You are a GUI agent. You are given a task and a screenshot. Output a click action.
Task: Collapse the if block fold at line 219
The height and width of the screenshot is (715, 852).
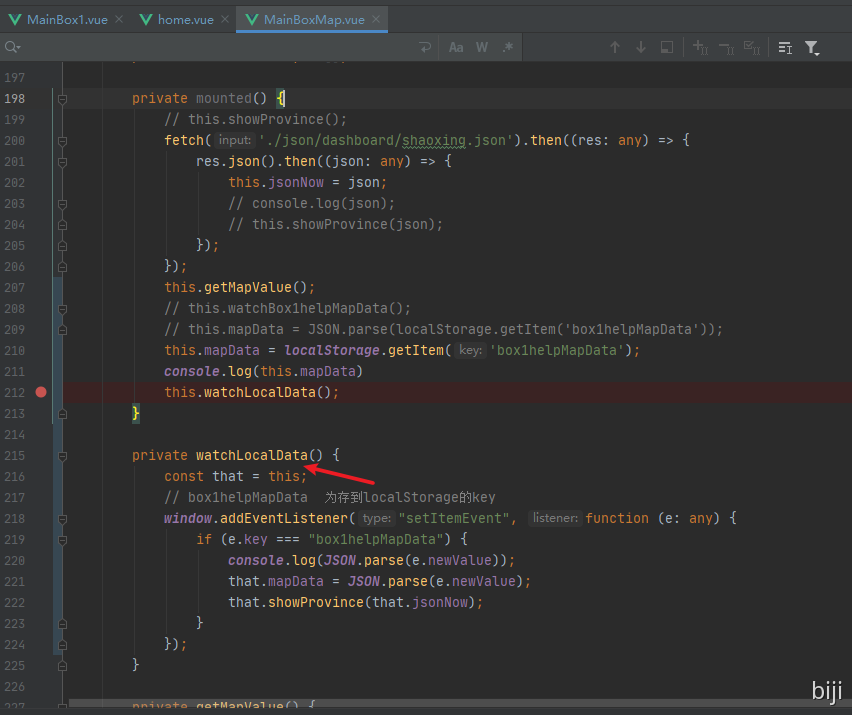pyautogui.click(x=62, y=541)
